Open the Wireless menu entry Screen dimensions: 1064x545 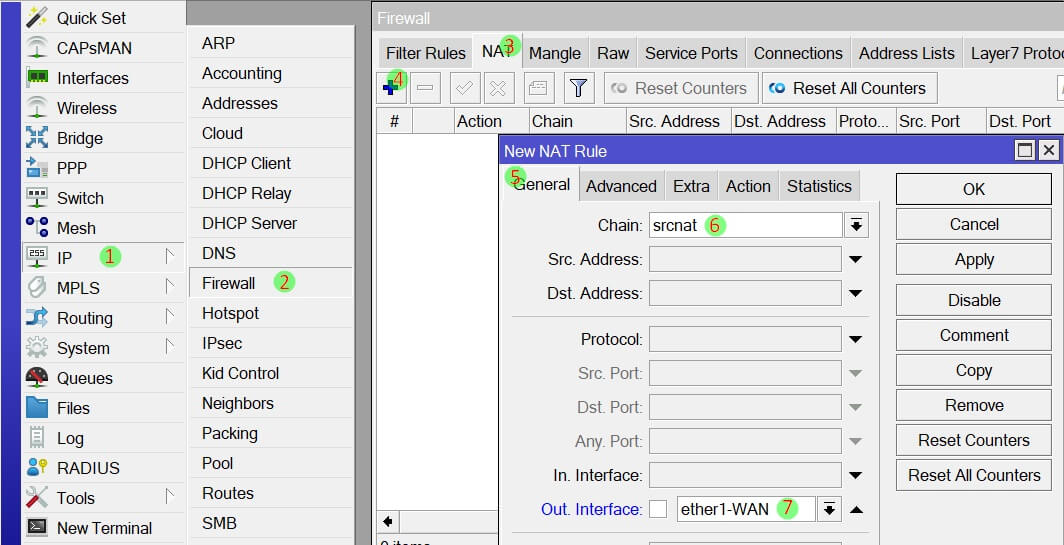(86, 108)
